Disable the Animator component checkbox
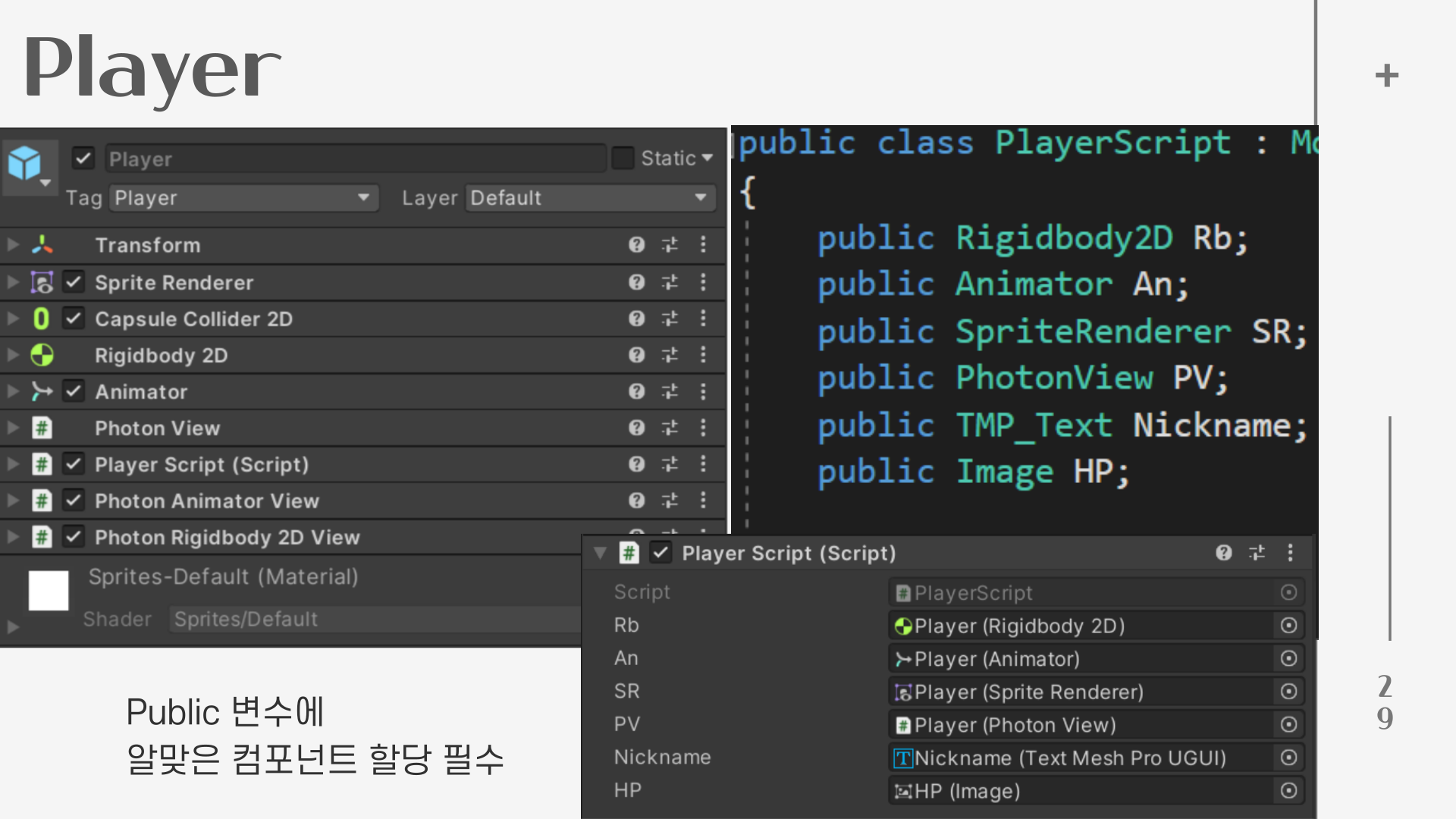The image size is (1456, 819). coord(74,391)
